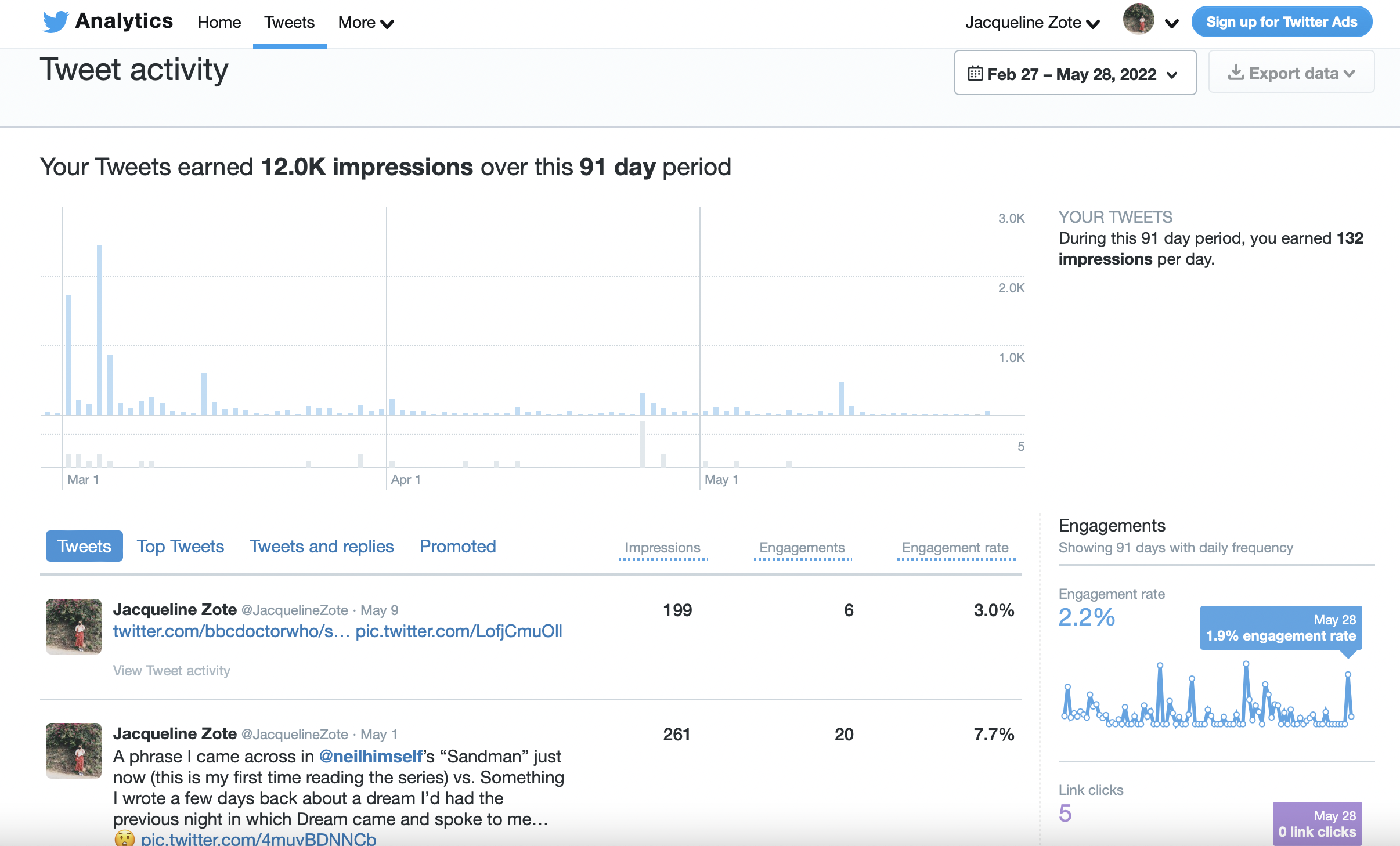This screenshot has width=1400, height=846.
Task: Click the shocked emoji in the Sandman tweet
Action: (124, 839)
